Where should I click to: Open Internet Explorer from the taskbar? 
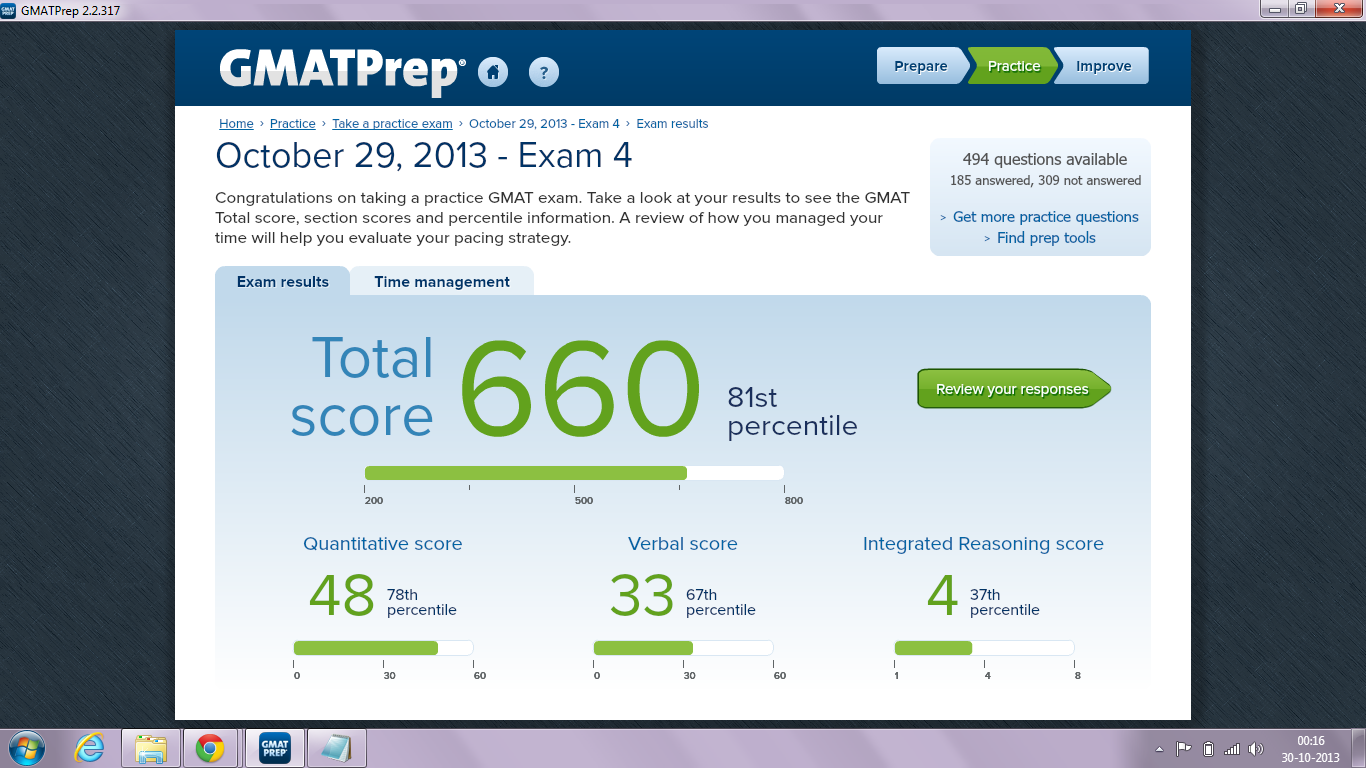point(88,747)
